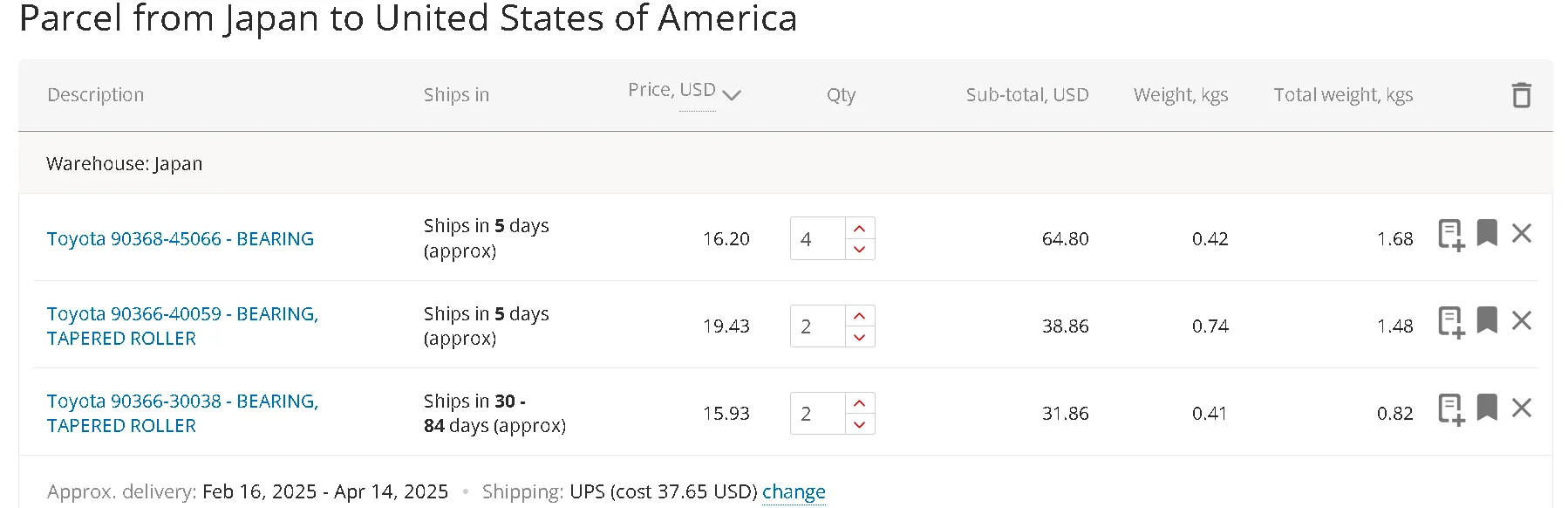1568x508 pixels.
Task: Open Toyota 90366-40059 tapered roller link
Action: click(182, 326)
